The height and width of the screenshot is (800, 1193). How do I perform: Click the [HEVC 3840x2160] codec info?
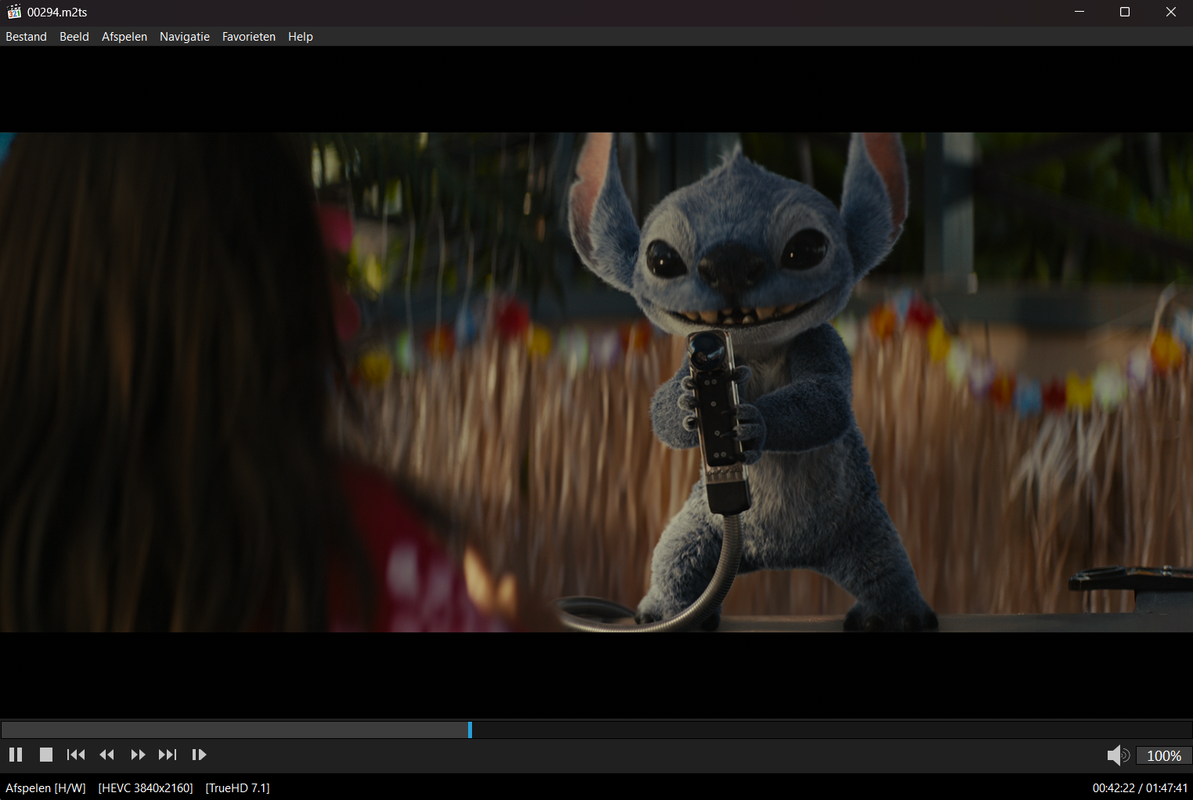point(145,788)
